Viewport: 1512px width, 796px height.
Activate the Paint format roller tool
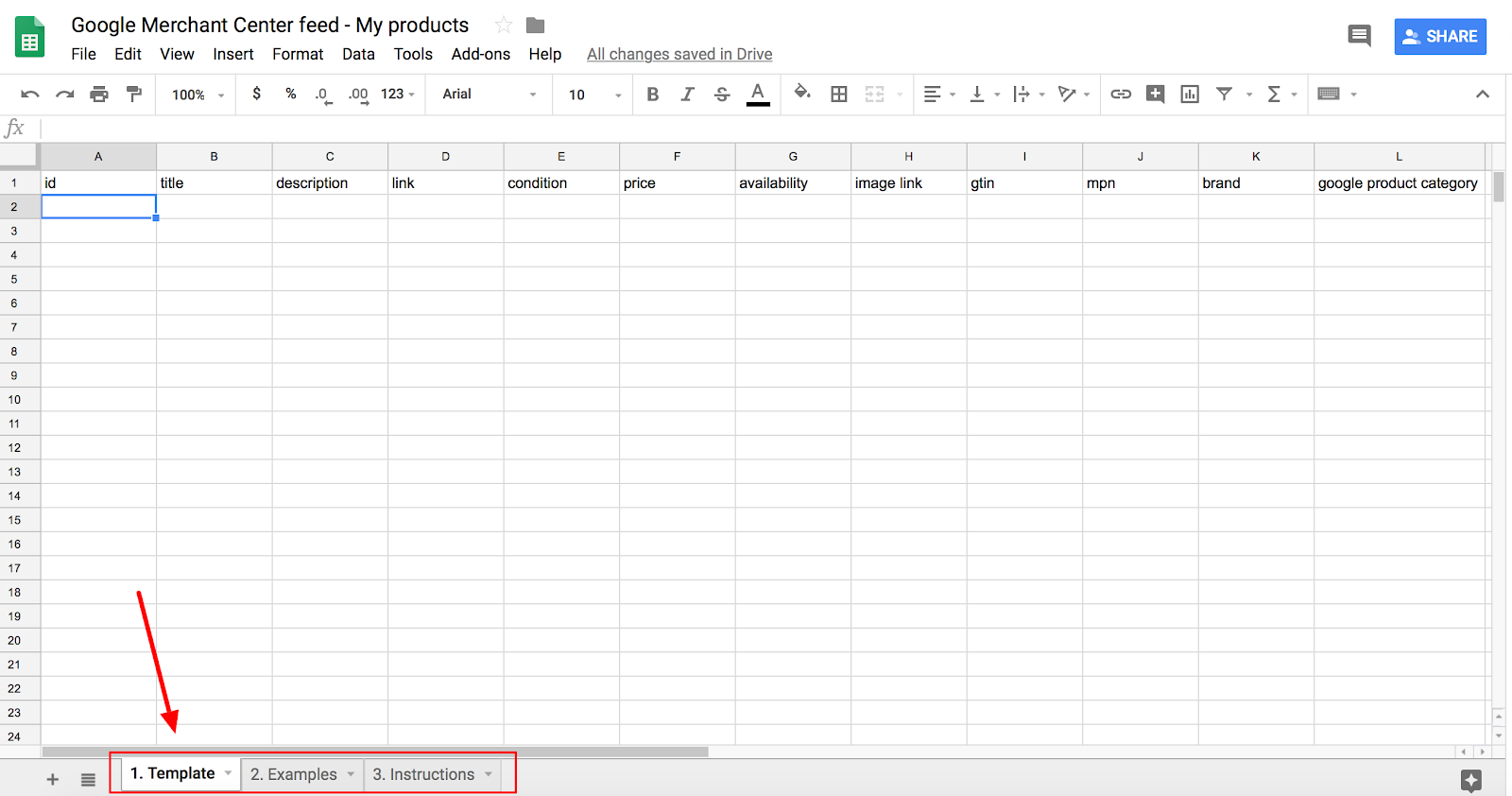point(134,94)
